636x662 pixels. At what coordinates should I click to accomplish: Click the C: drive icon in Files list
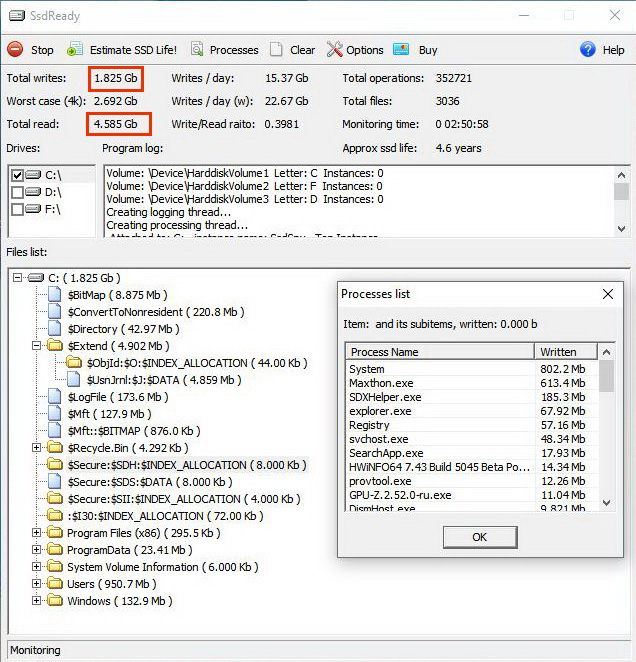36,278
